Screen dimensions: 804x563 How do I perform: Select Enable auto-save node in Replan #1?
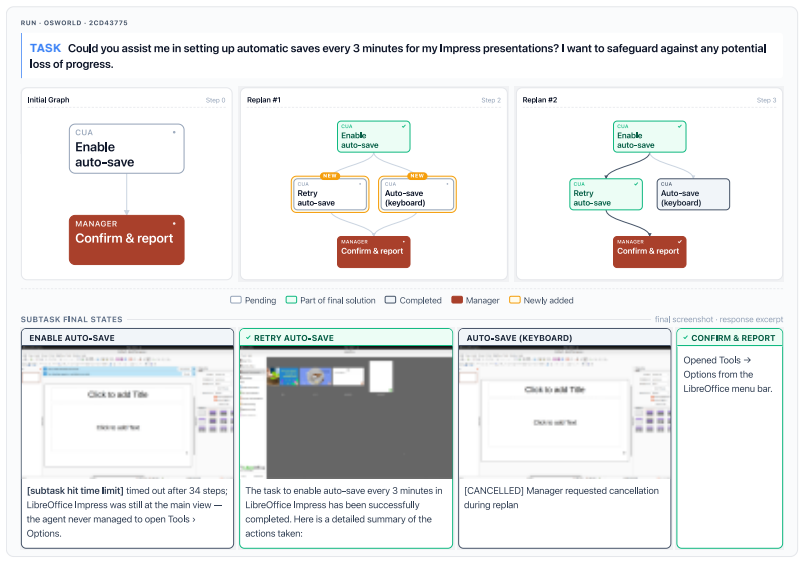[x=373, y=136]
